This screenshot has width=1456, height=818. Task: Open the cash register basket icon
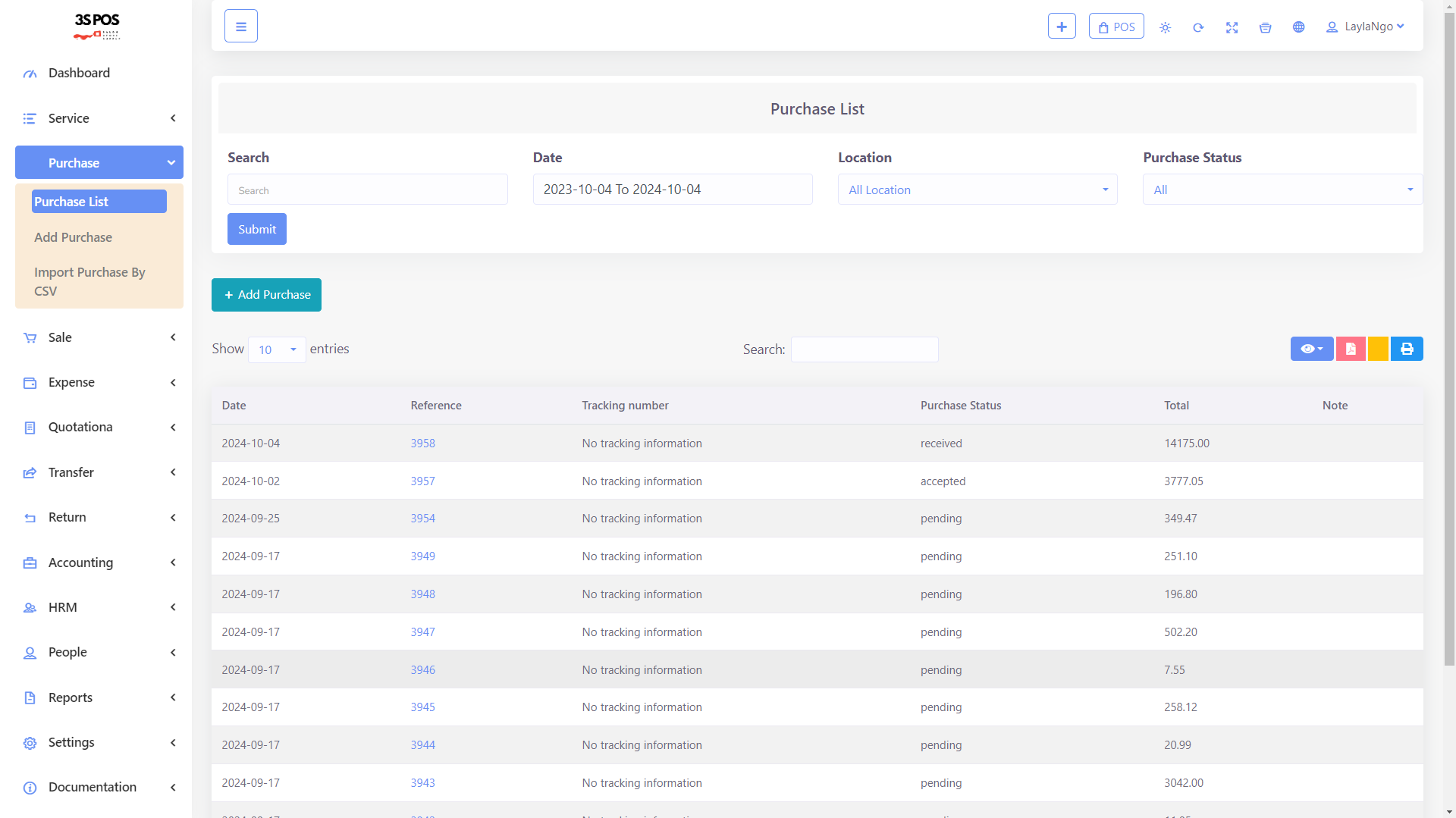(1265, 28)
